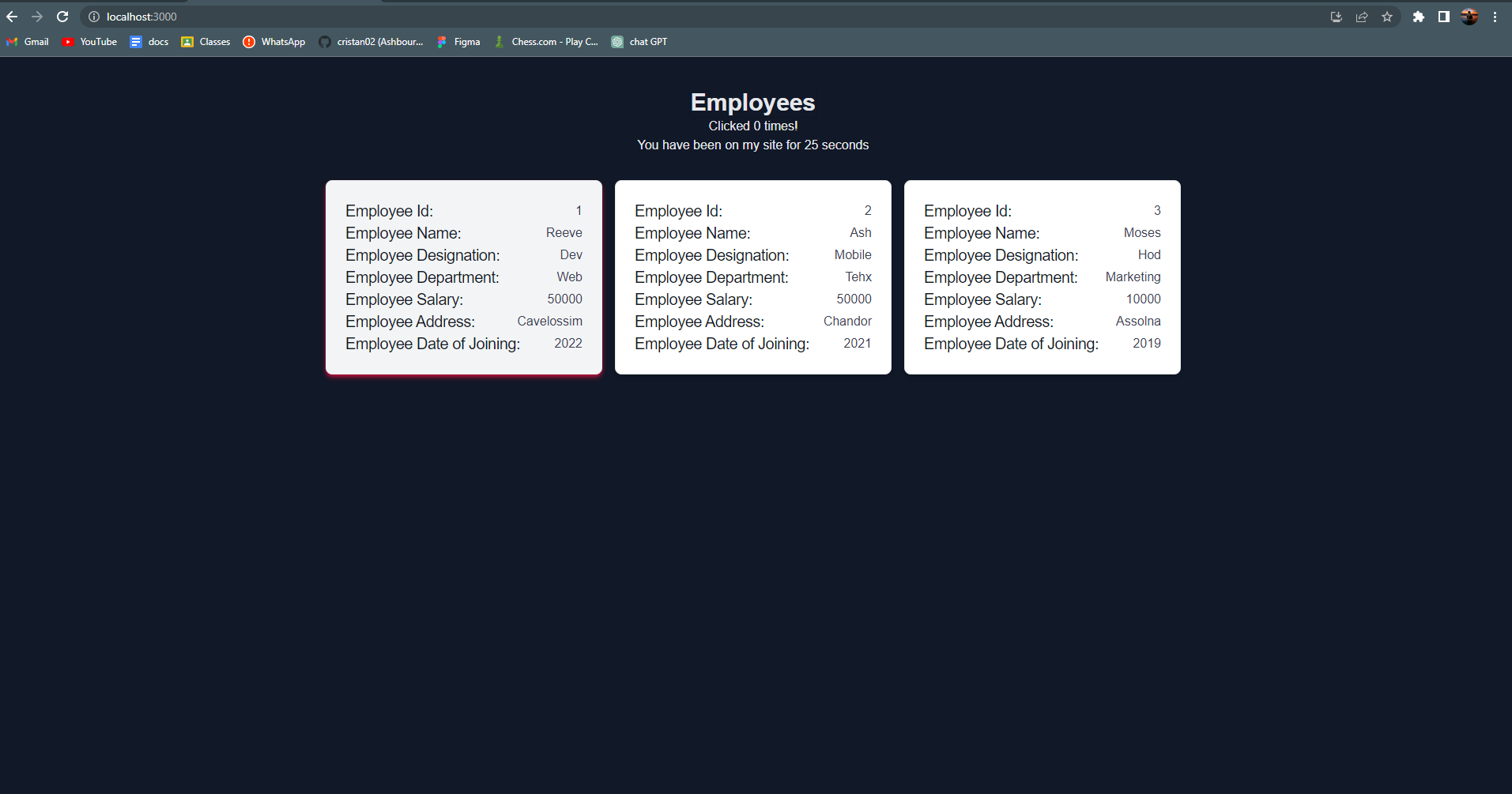
Task: Click the site info lock icon
Action: coord(92,16)
